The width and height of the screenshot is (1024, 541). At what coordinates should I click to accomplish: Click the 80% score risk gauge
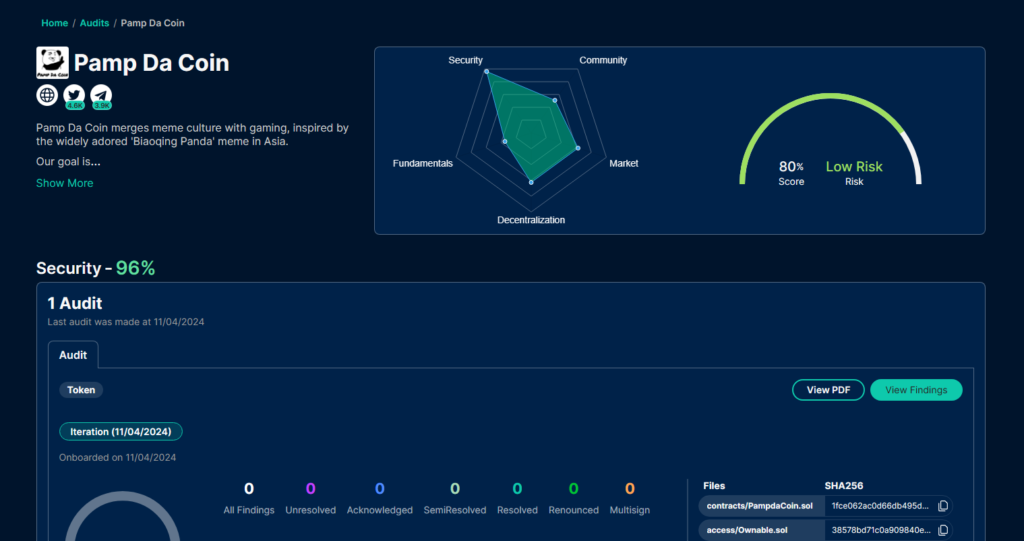click(x=830, y=140)
